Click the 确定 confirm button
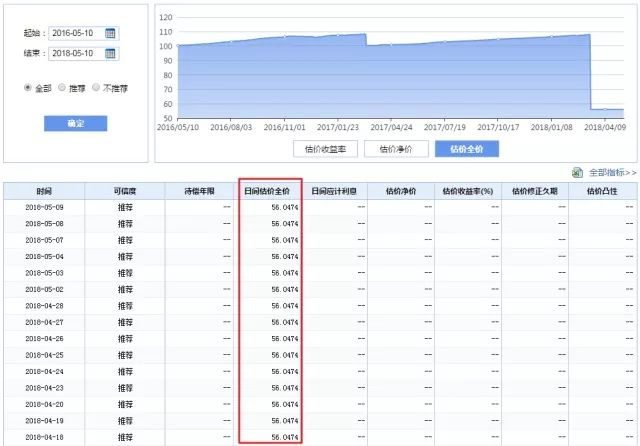The width and height of the screenshot is (640, 446). point(76,124)
